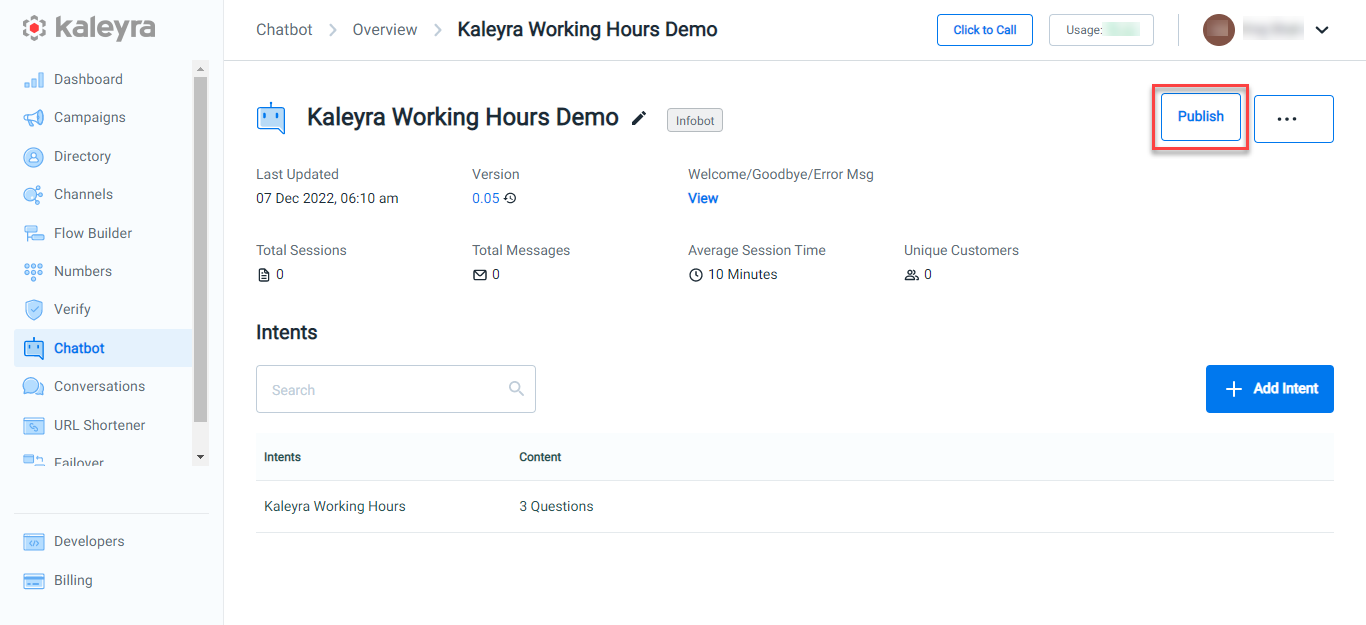Click the 10 Minutes session time value
Image resolution: width=1366 pixels, height=625 pixels.
(x=742, y=274)
